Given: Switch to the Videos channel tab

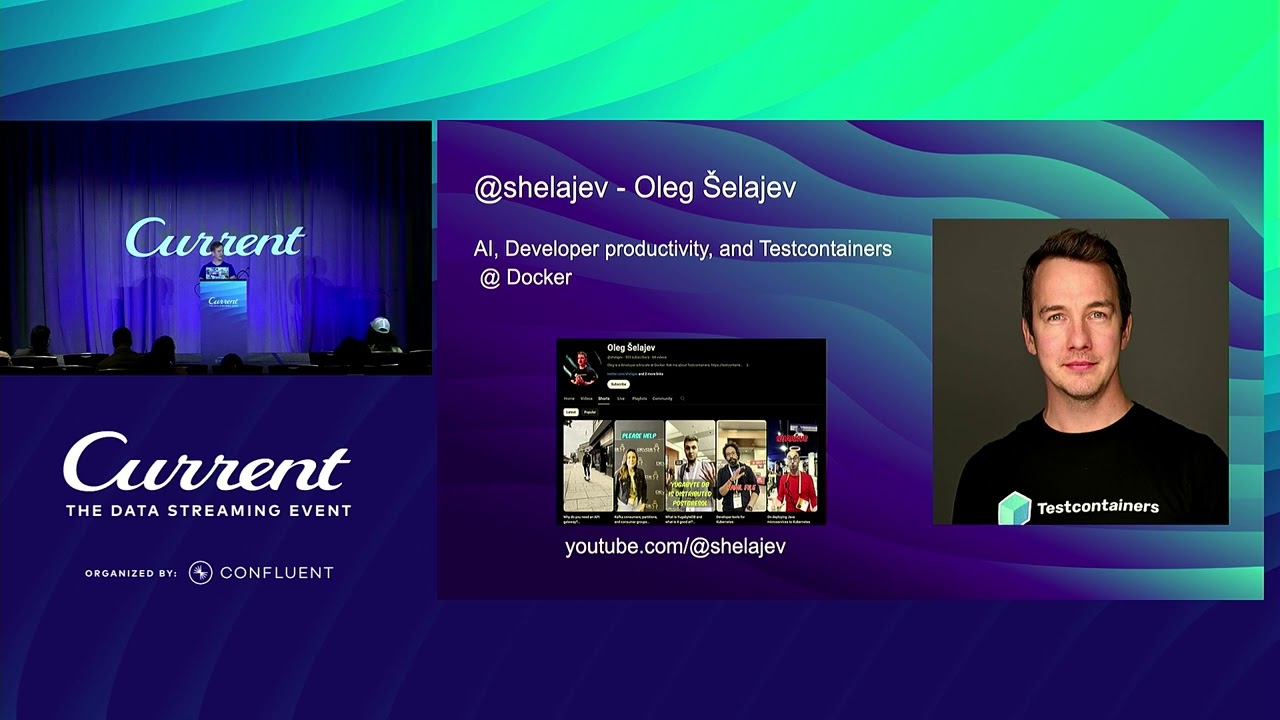Looking at the screenshot, I should tap(586, 399).
